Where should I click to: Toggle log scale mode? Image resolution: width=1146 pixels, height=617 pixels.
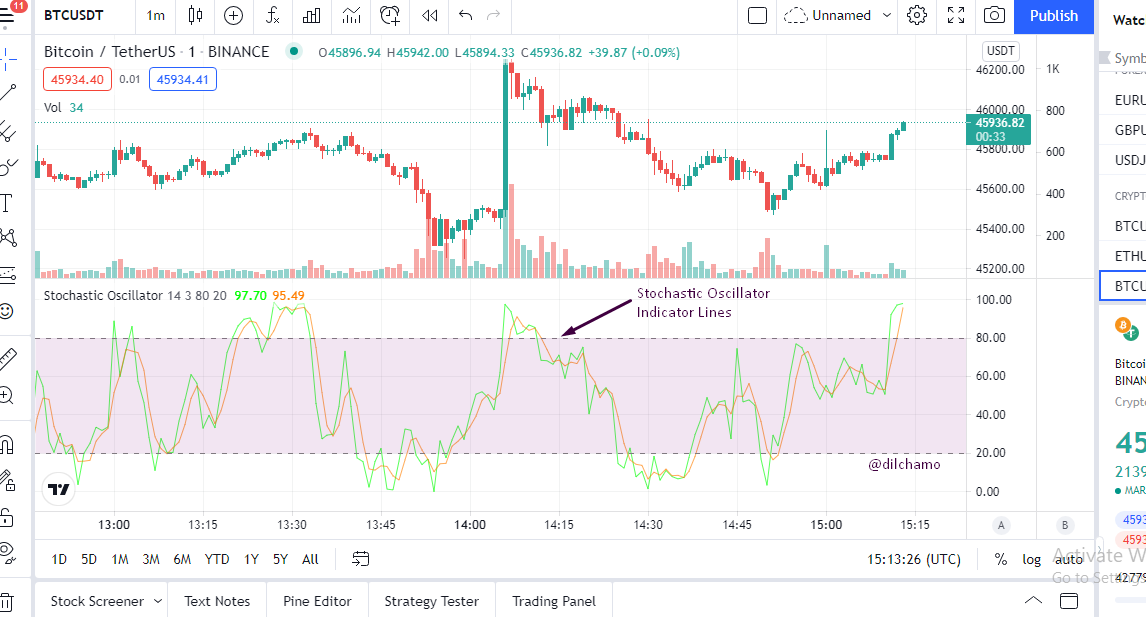tap(1031, 559)
